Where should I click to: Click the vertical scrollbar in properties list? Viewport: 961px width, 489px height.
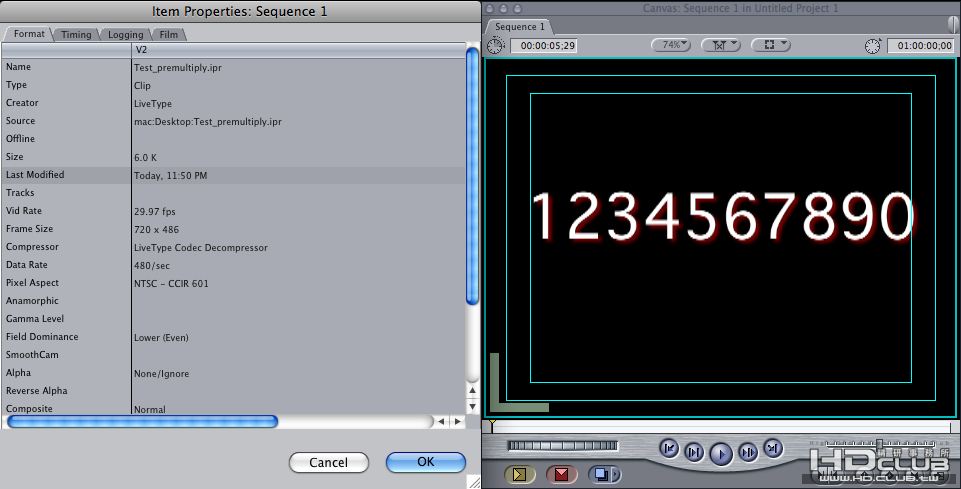tap(472, 176)
